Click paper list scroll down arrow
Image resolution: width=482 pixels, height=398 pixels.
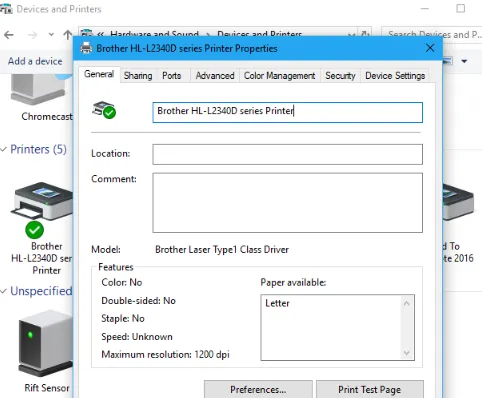pos(407,352)
